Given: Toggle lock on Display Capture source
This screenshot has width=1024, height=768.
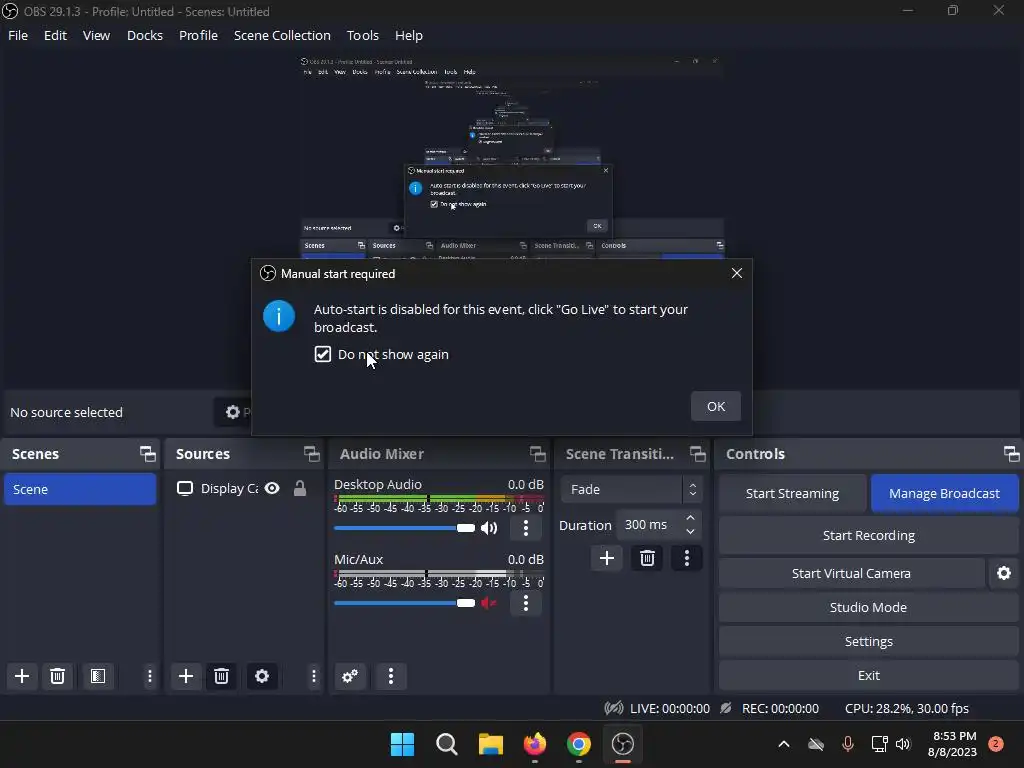Looking at the screenshot, I should point(300,488).
